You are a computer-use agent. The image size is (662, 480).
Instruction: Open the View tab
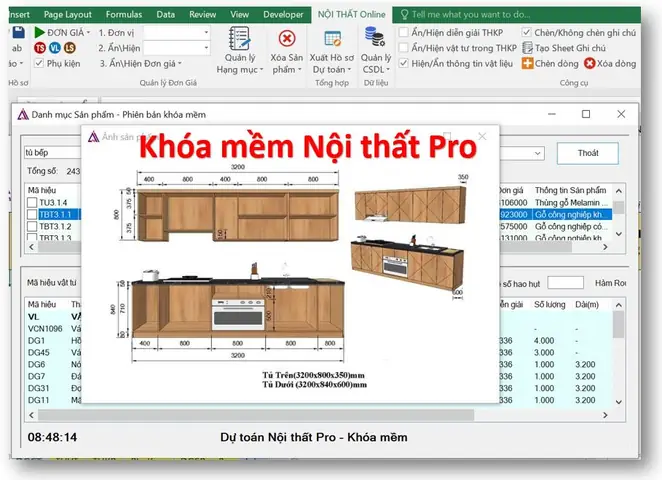(239, 15)
